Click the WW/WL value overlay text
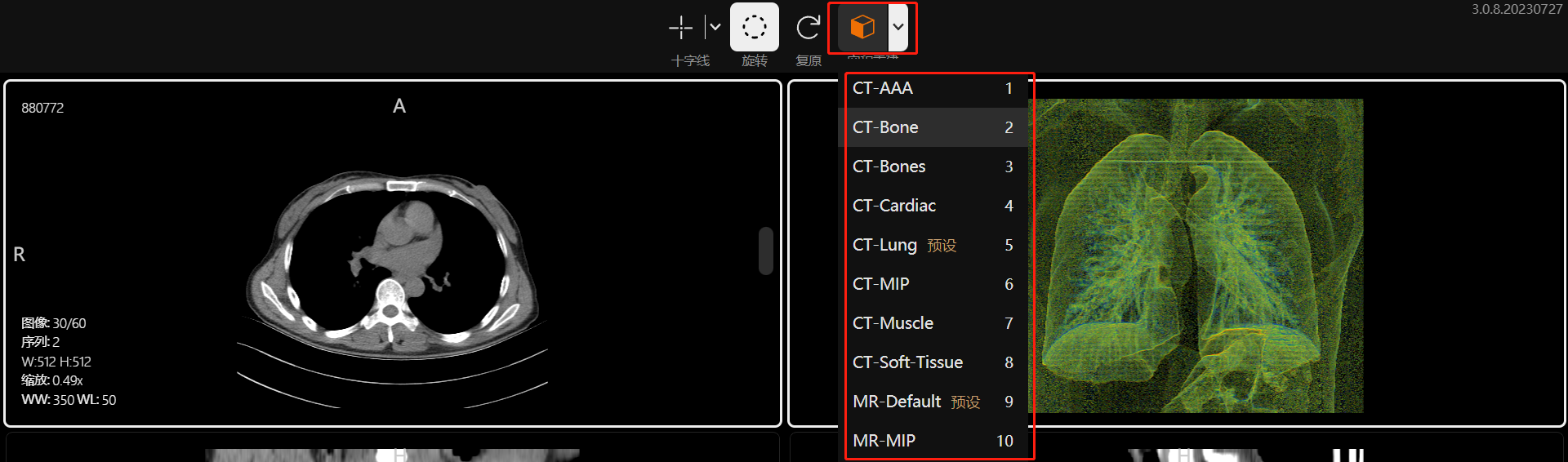 [x=69, y=400]
